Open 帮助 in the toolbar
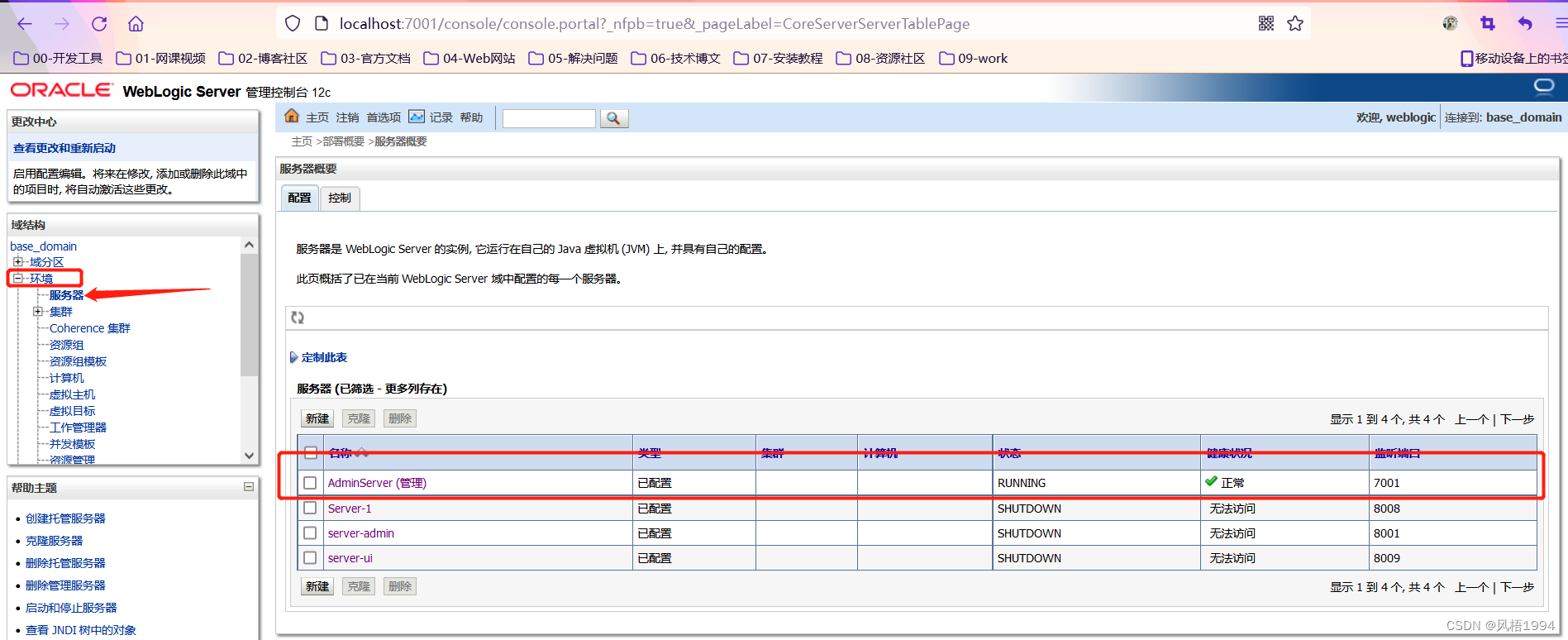Screen dimensions: 1568x640 [471, 117]
